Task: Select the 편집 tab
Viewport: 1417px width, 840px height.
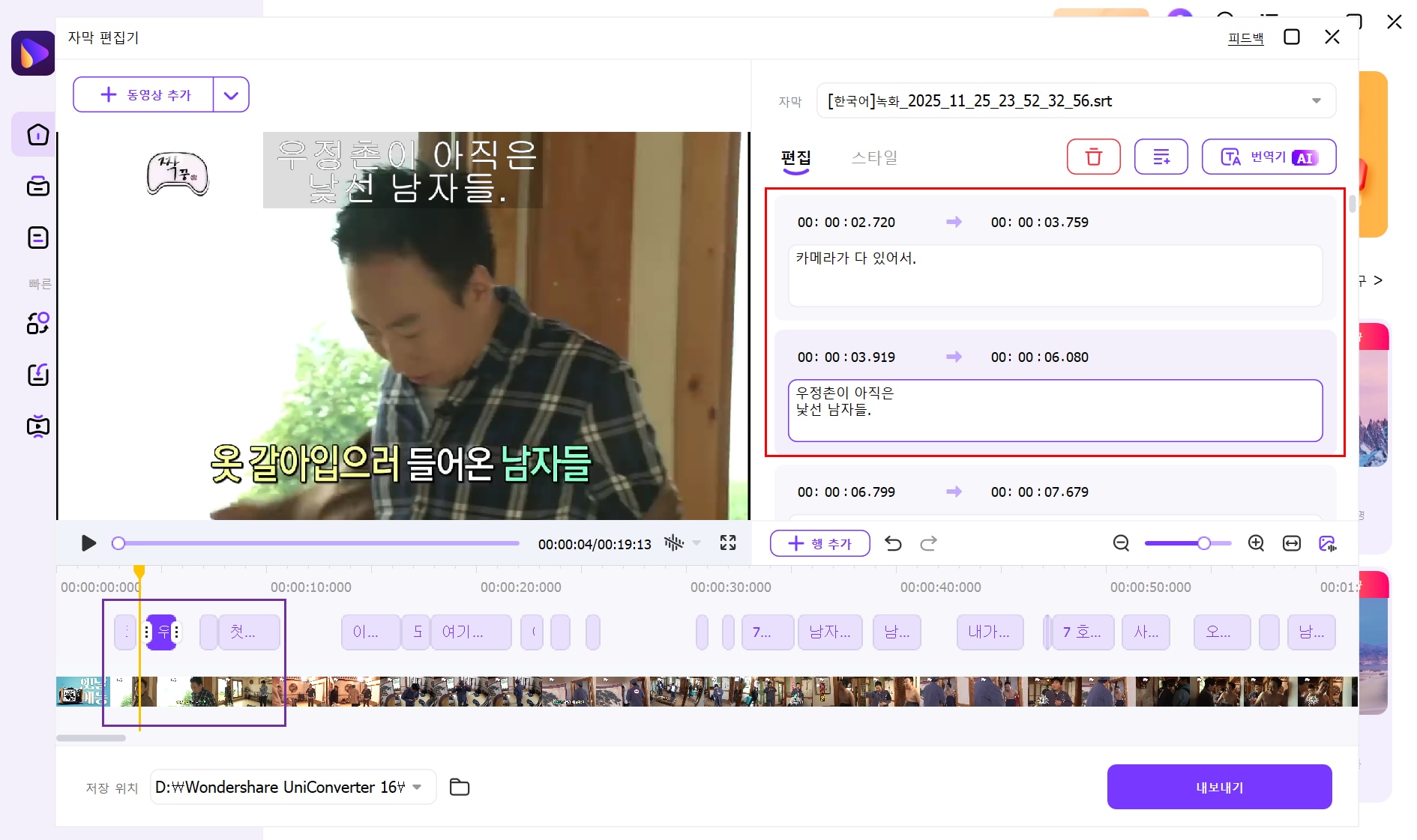Action: click(795, 157)
